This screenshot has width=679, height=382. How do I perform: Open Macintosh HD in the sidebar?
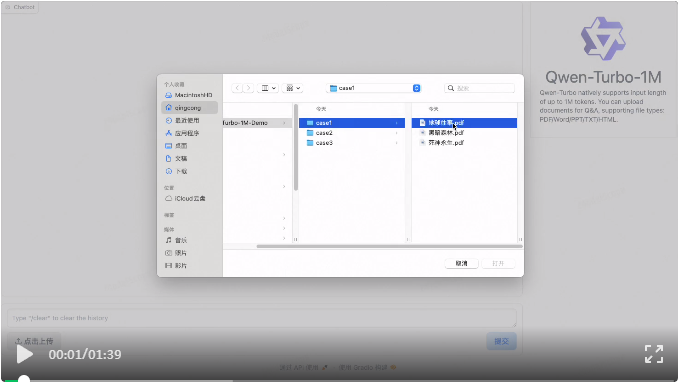click(189, 95)
